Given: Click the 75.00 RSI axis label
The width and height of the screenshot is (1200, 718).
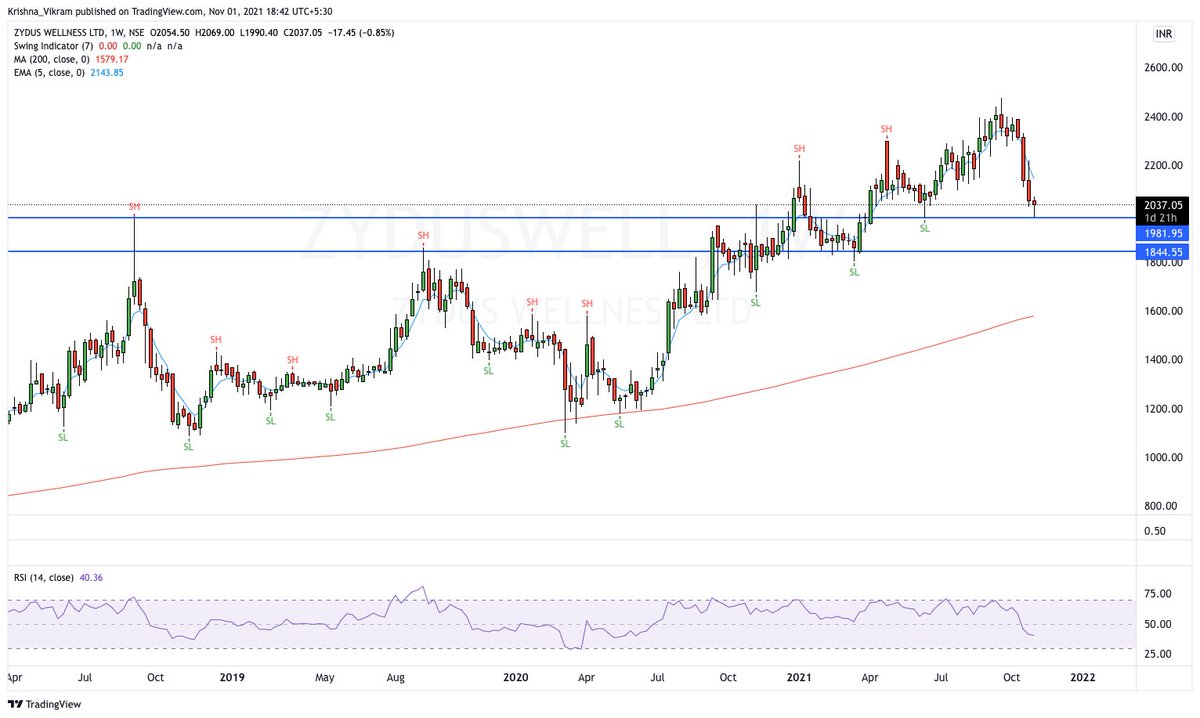Looking at the screenshot, I should tap(1158, 594).
